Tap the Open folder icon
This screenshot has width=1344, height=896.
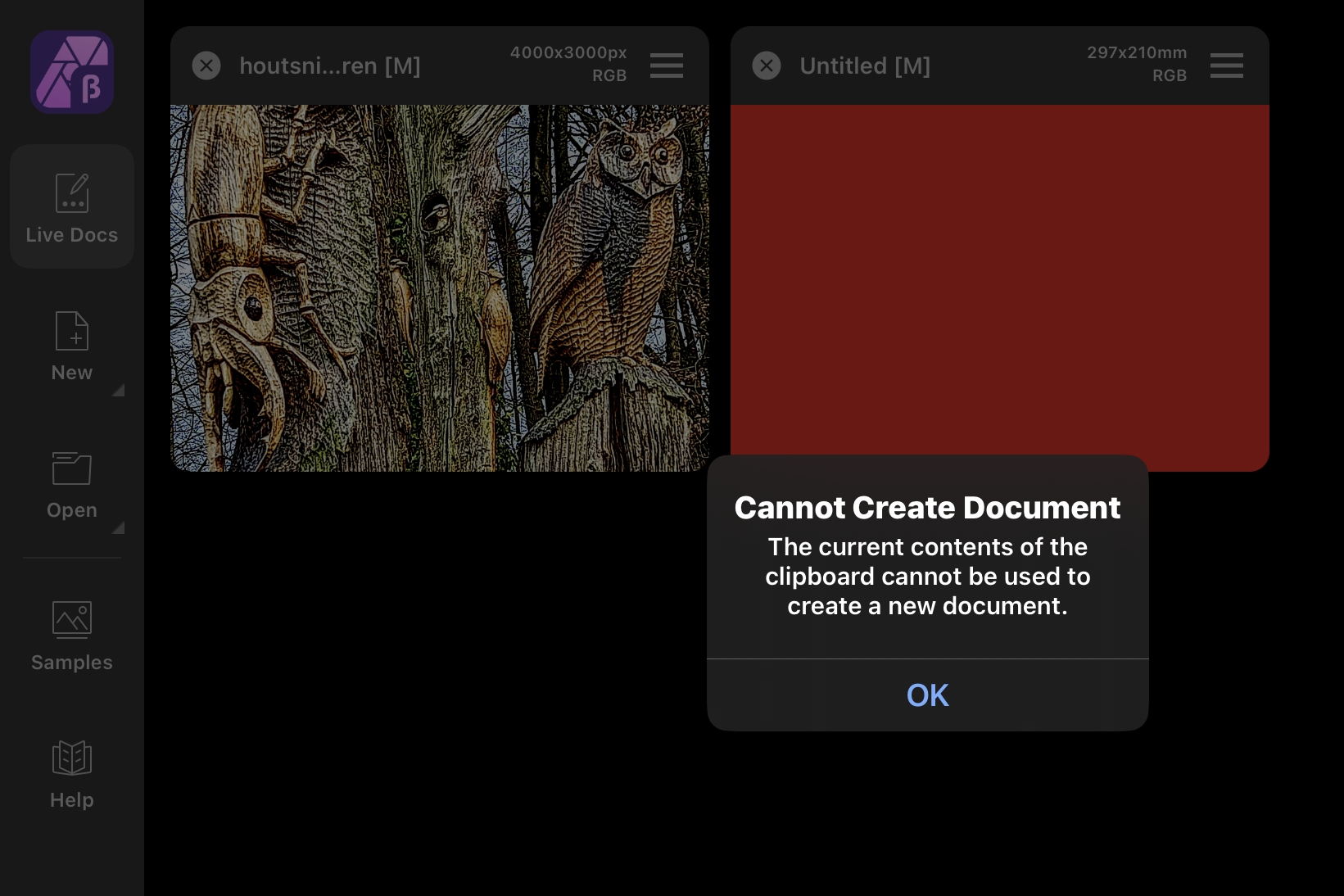pyautogui.click(x=72, y=468)
